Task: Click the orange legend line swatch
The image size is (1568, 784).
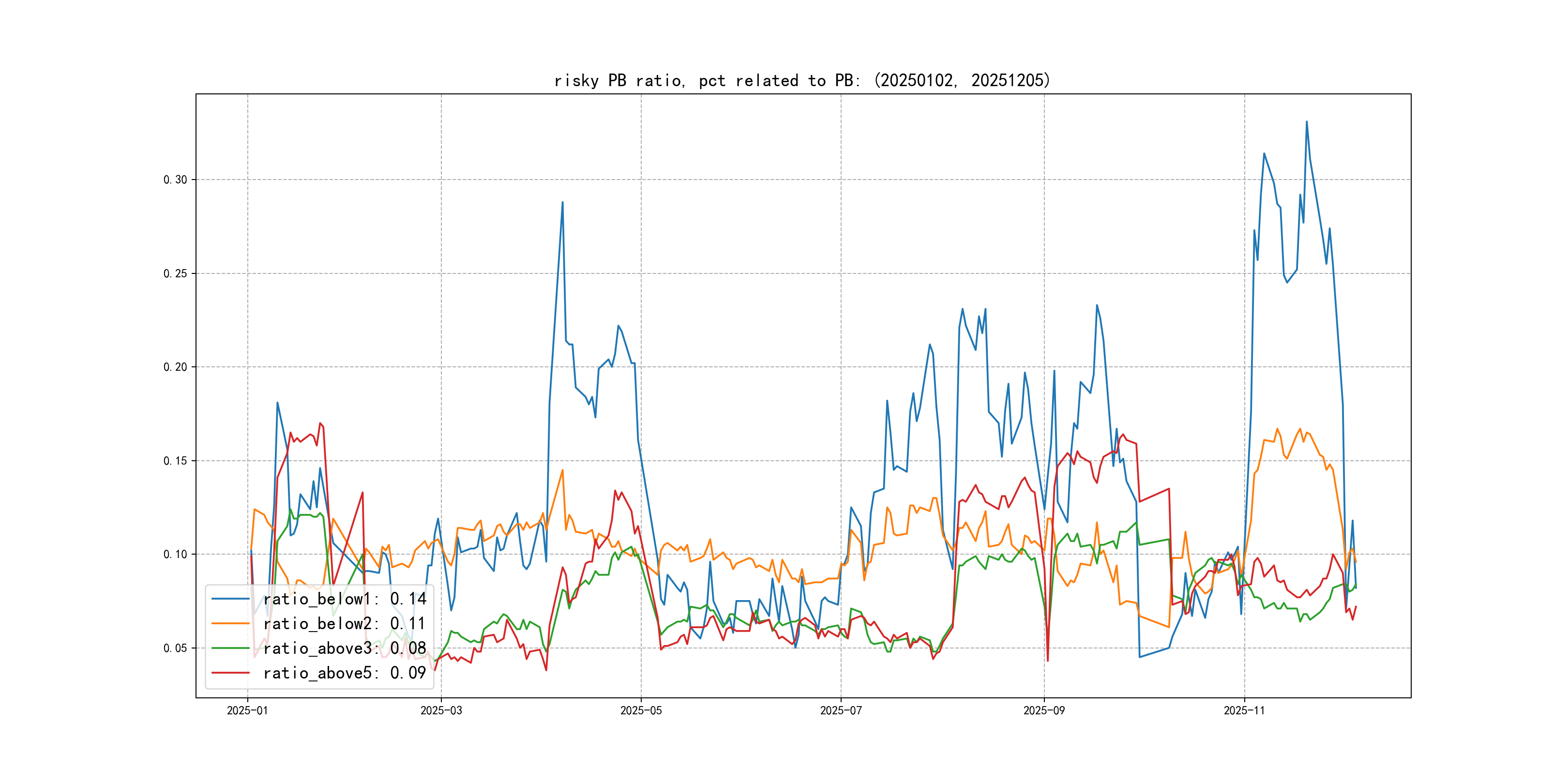Action: (230, 623)
